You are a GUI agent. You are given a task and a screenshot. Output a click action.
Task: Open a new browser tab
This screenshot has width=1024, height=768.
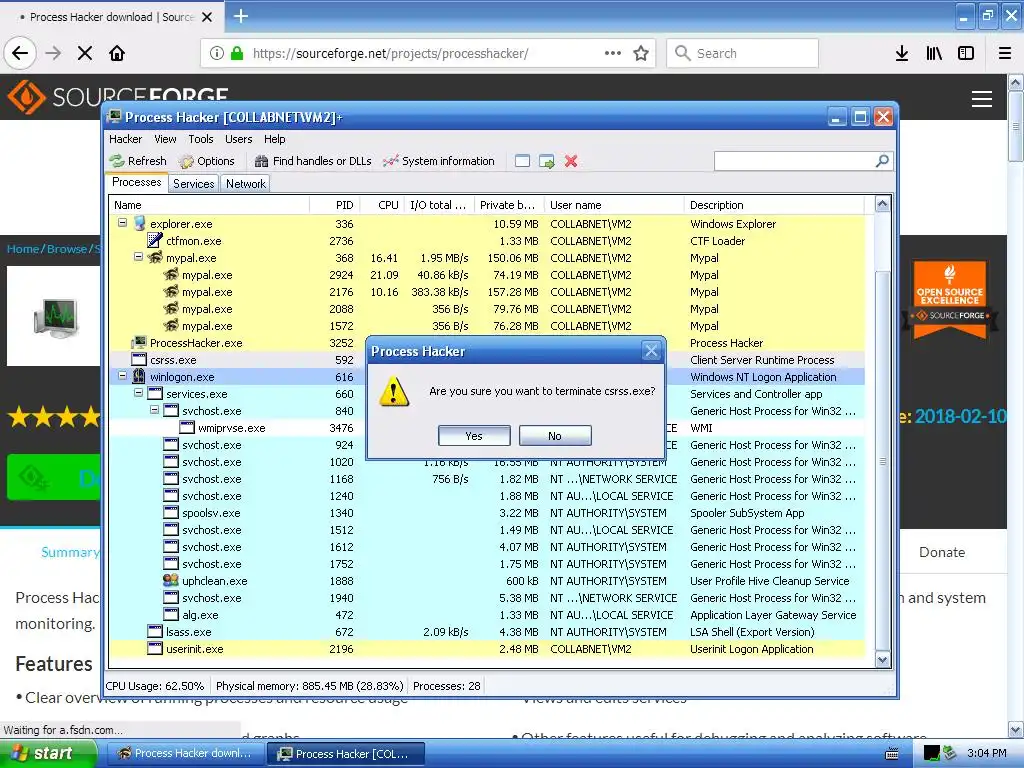(x=241, y=16)
